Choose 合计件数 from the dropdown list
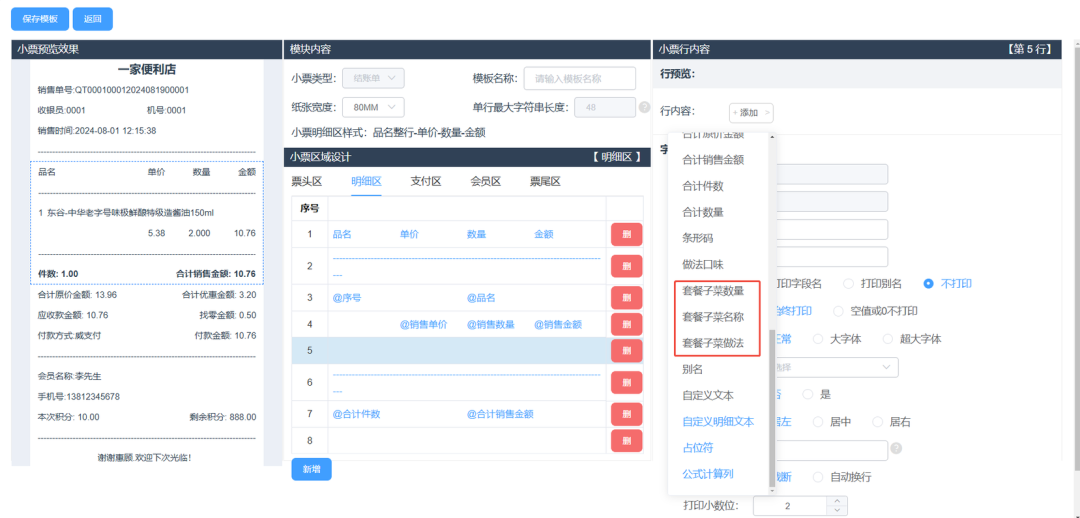Viewport: 1080px width, 518px height. click(703, 186)
